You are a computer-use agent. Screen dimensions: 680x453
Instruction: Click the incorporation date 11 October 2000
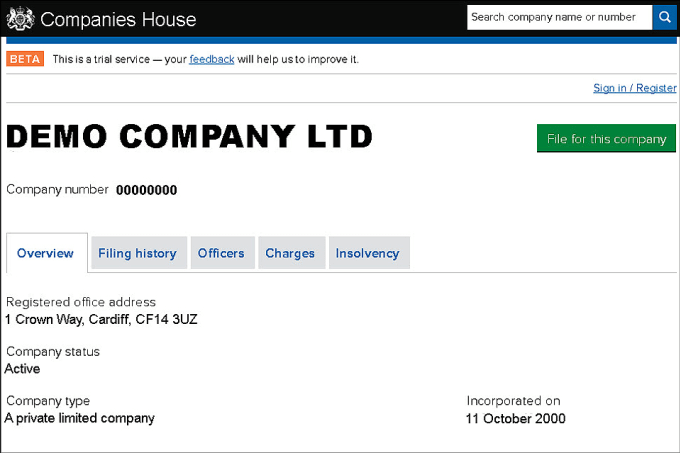click(516, 418)
